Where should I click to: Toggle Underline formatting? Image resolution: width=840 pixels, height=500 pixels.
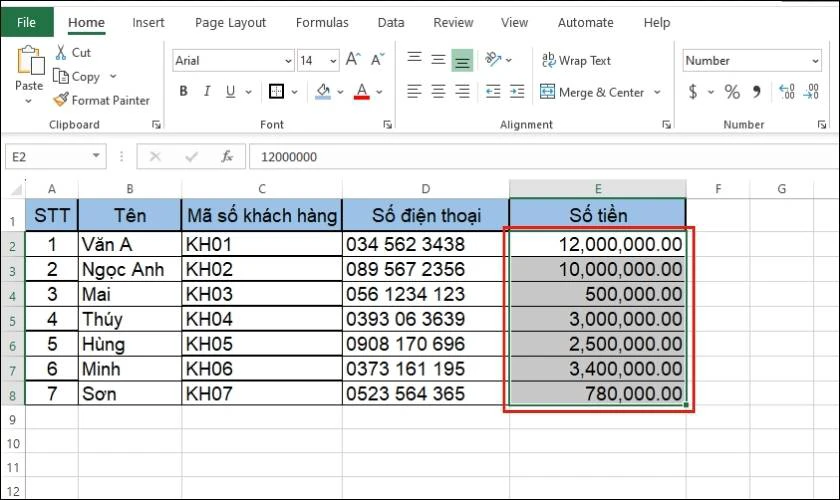230,92
